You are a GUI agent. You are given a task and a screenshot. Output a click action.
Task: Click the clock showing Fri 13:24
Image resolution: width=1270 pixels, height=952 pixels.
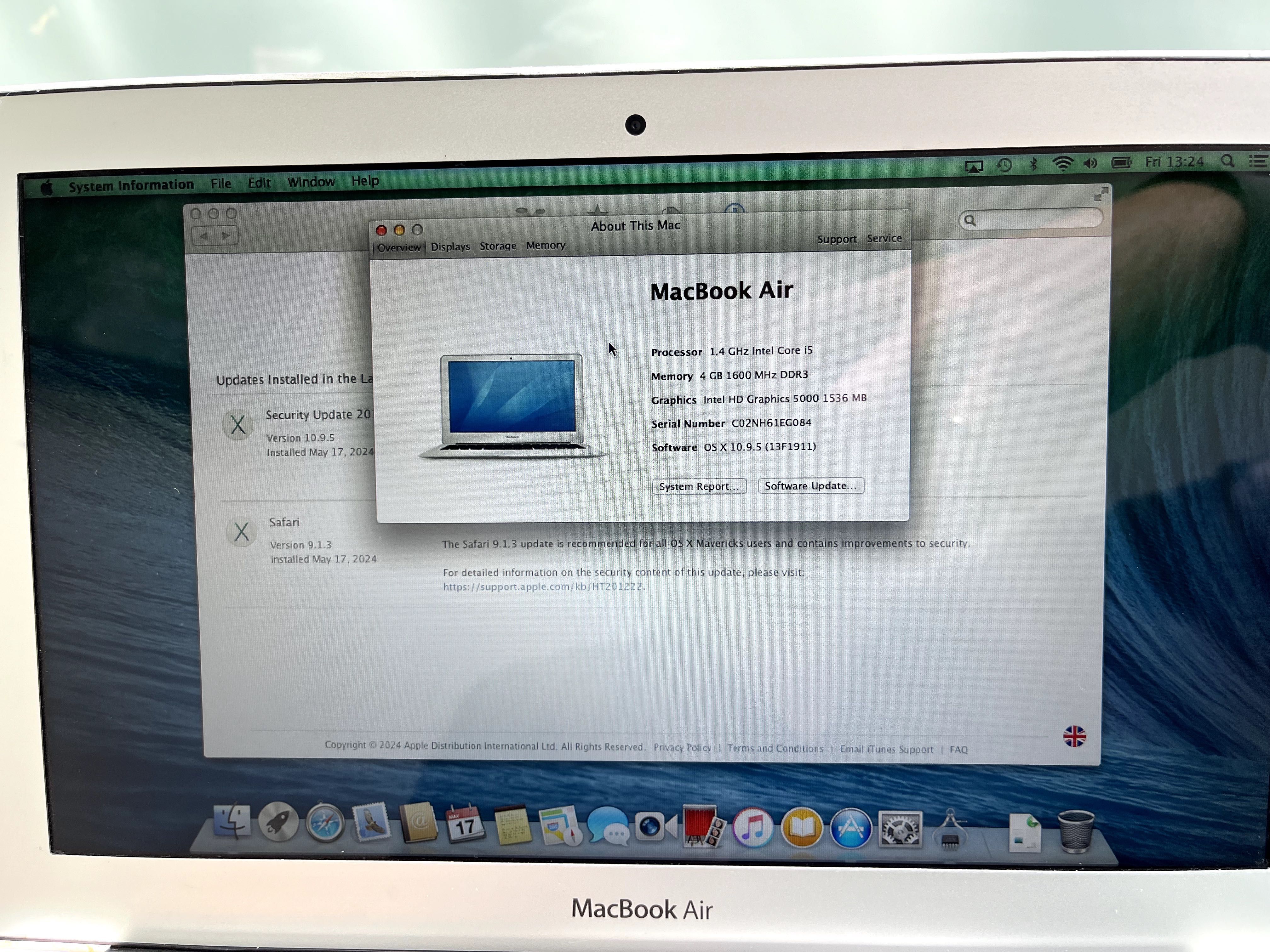1174,162
